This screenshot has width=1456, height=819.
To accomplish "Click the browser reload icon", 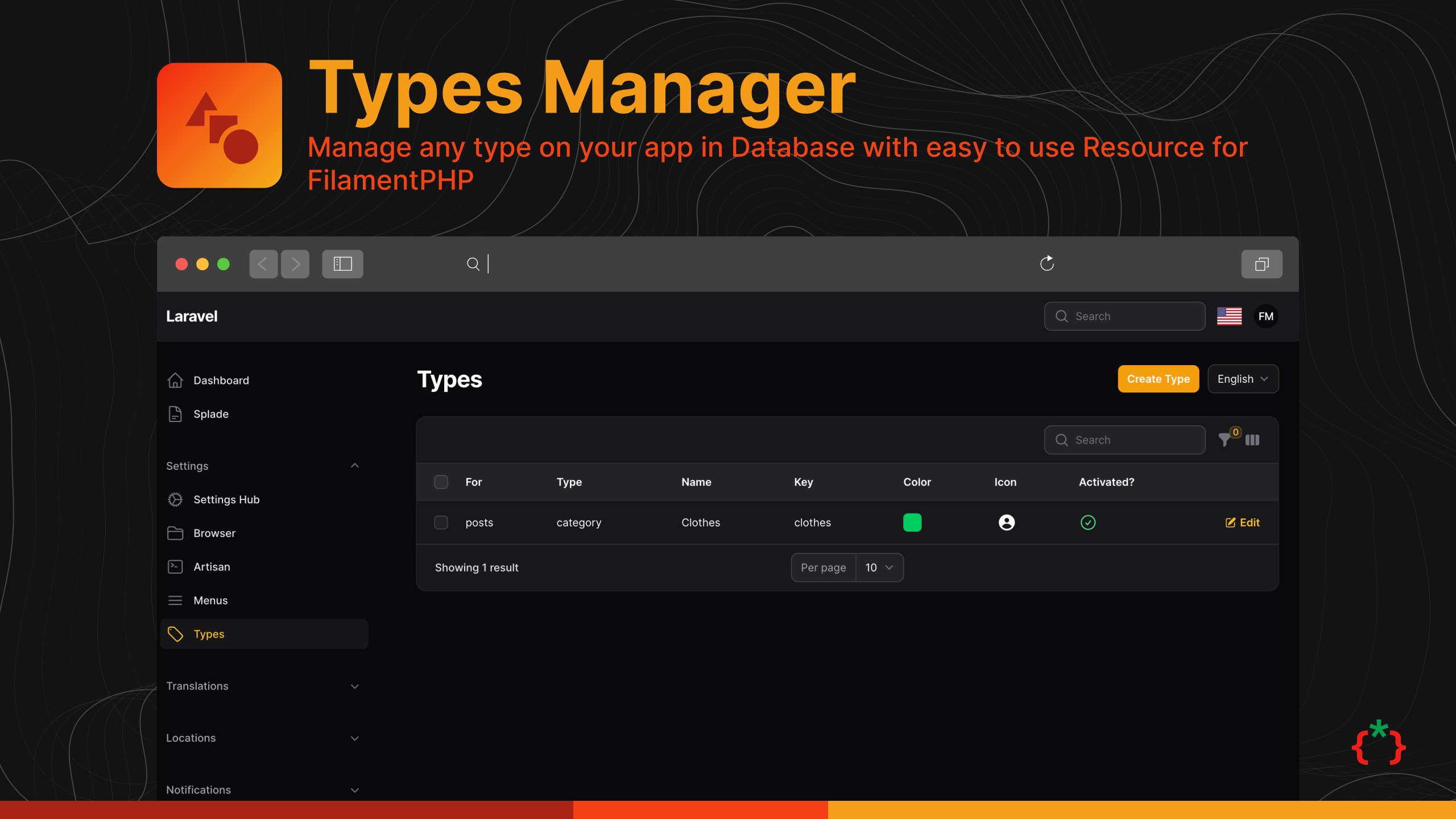I will 1046,263.
